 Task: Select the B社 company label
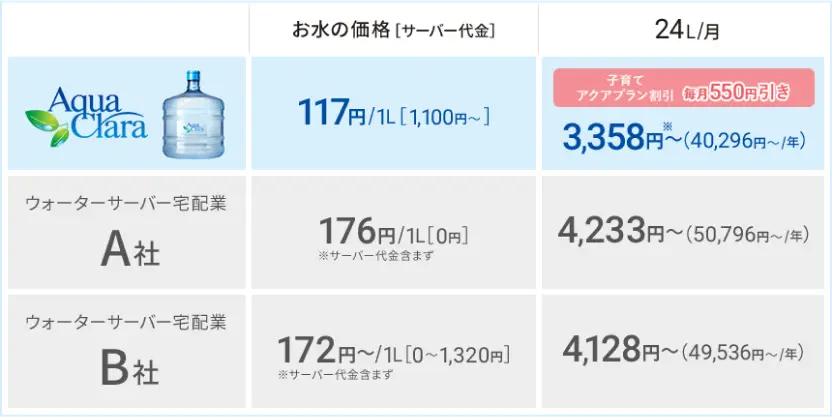[130, 370]
